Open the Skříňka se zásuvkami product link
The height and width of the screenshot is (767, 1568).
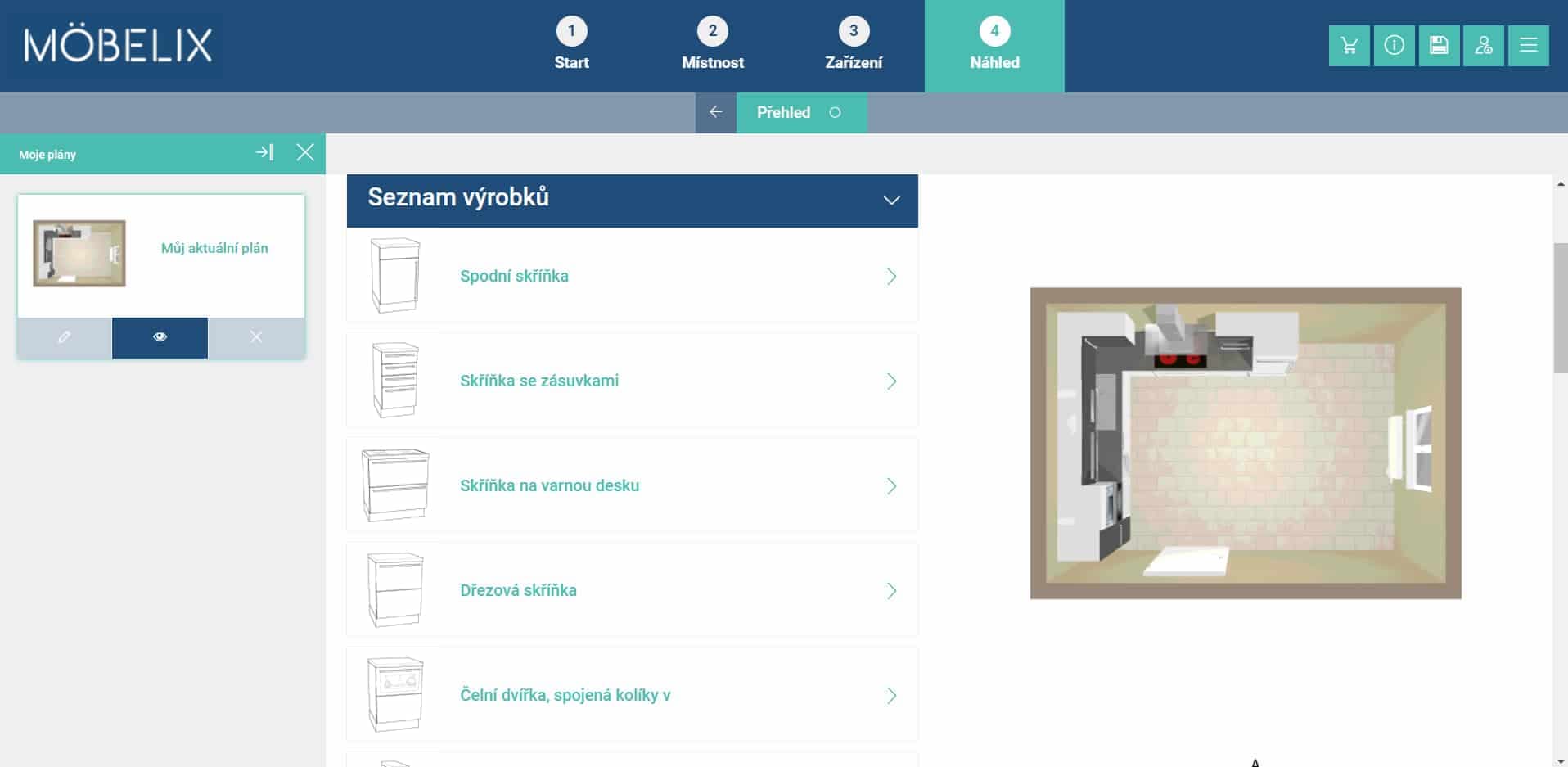point(539,381)
